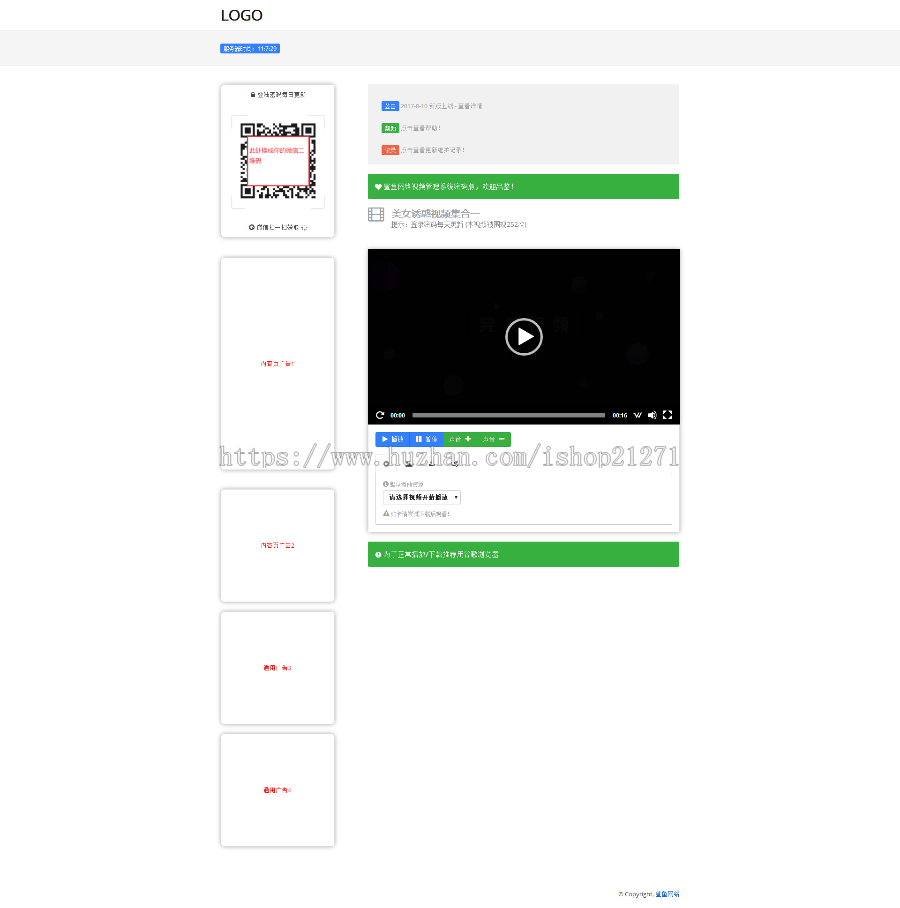
Task: Click the heart icon in green banner
Action: [378, 186]
